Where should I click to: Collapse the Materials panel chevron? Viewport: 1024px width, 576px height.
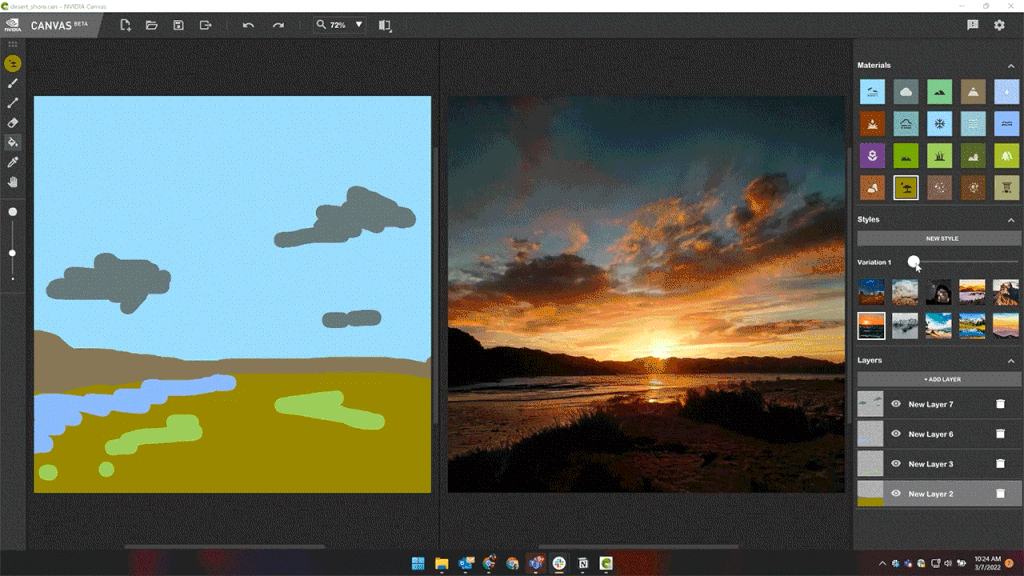1011,65
